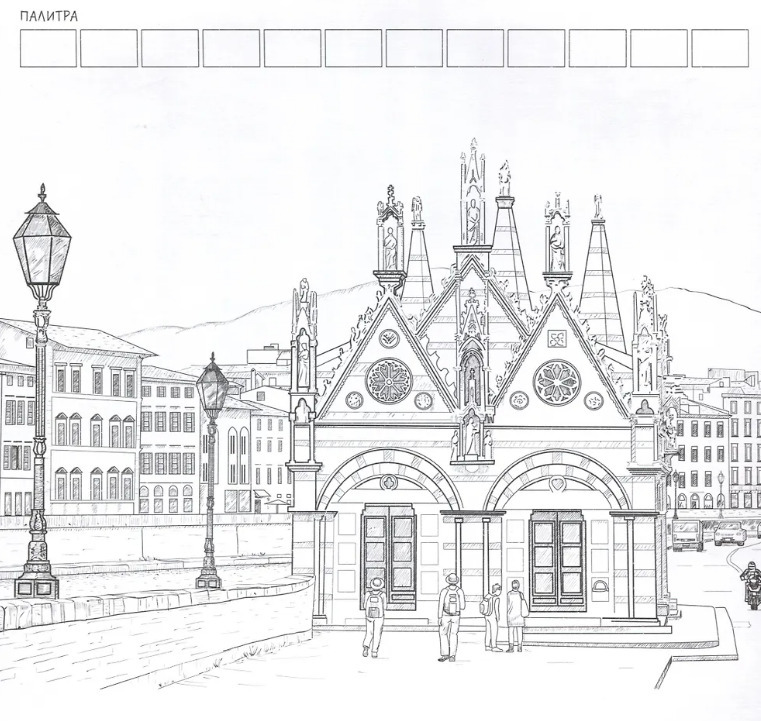
Task: Click the right church door
Action: (557, 560)
